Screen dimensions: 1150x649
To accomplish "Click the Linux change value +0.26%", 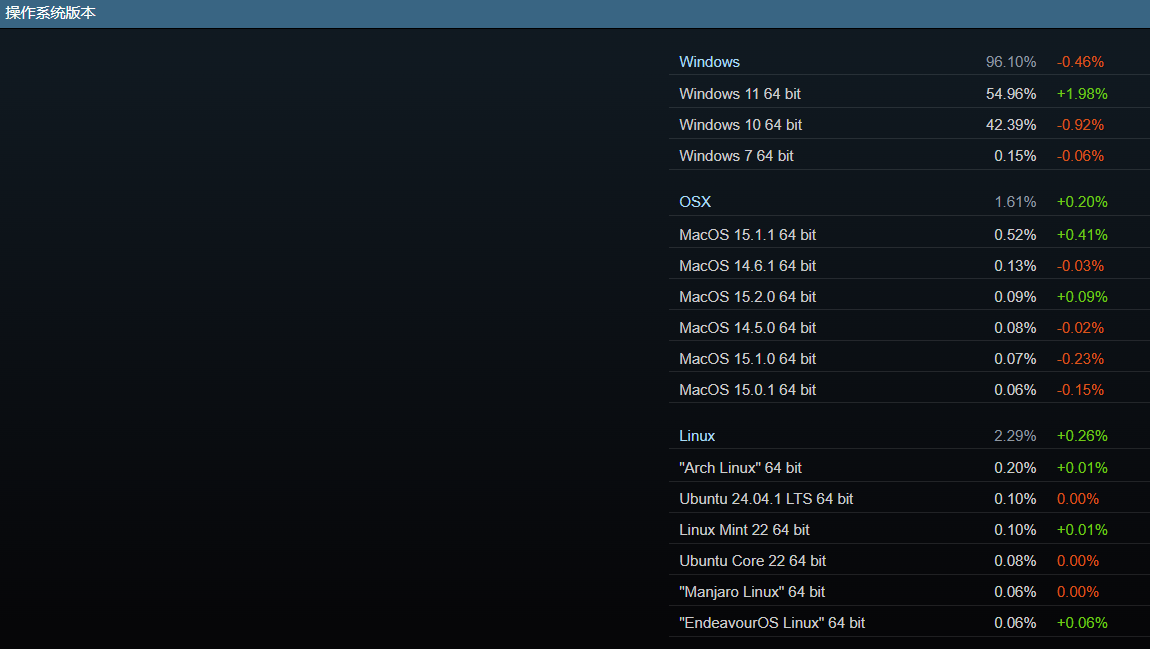I will coord(1082,436).
